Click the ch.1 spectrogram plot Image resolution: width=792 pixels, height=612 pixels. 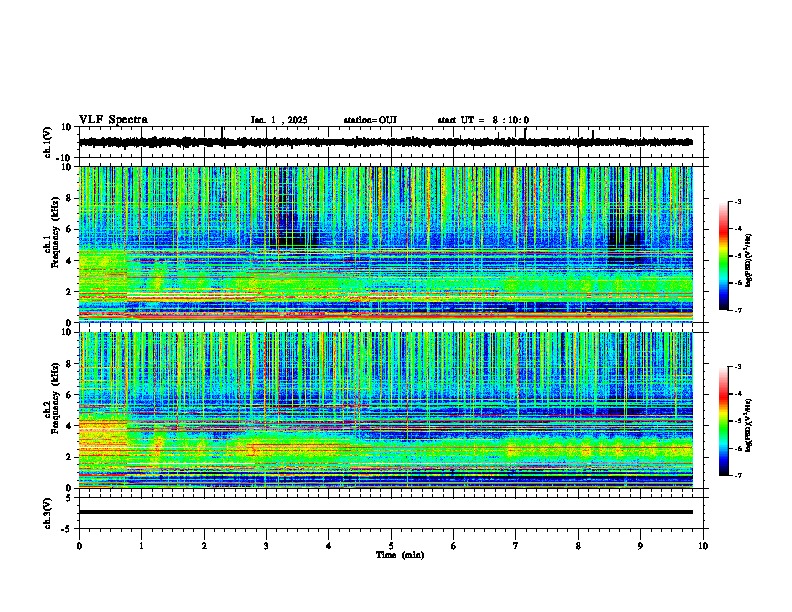click(386, 244)
